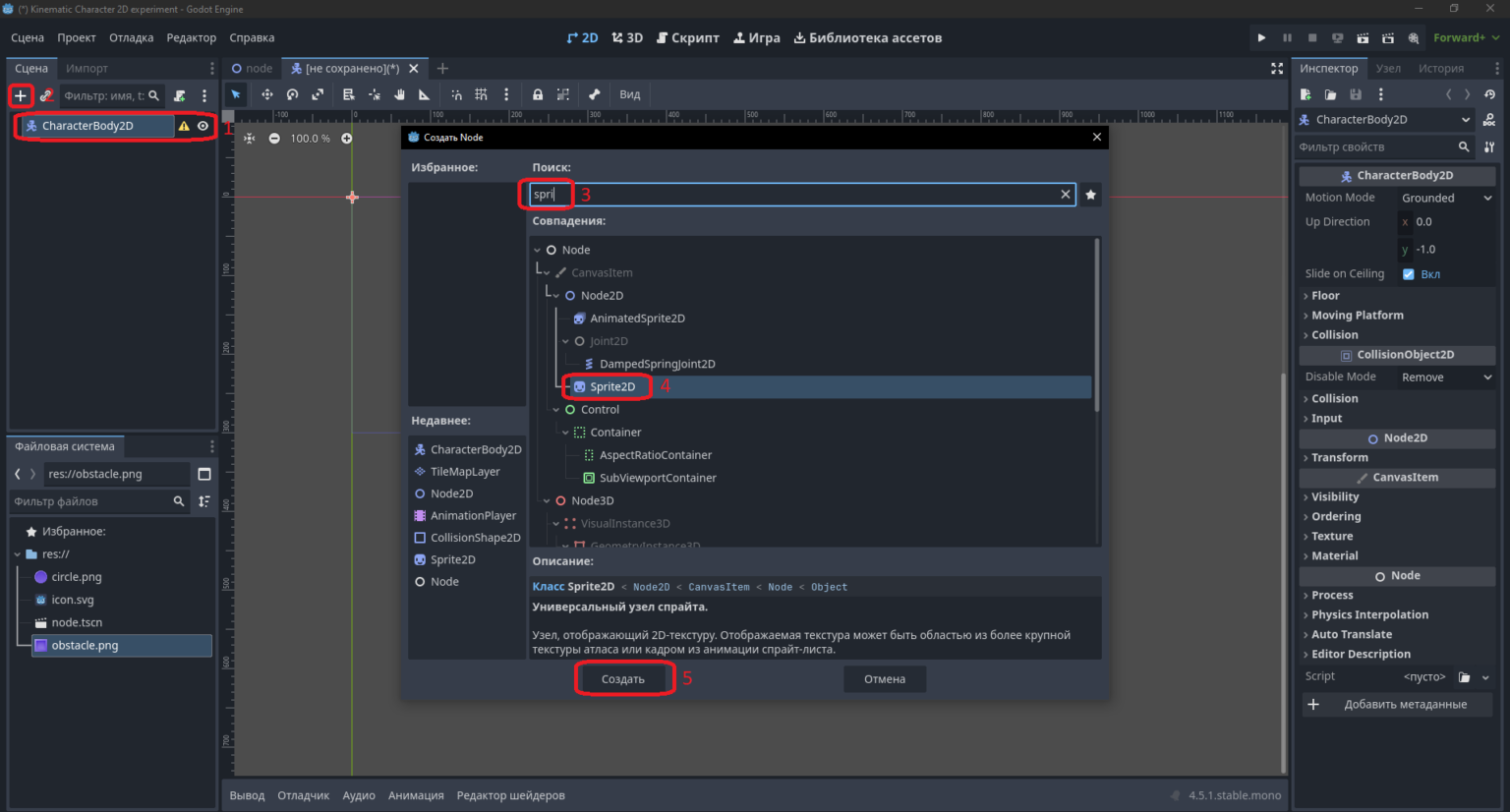Click the add child node plus icon
This screenshot has height=812, width=1510.
(x=20, y=95)
